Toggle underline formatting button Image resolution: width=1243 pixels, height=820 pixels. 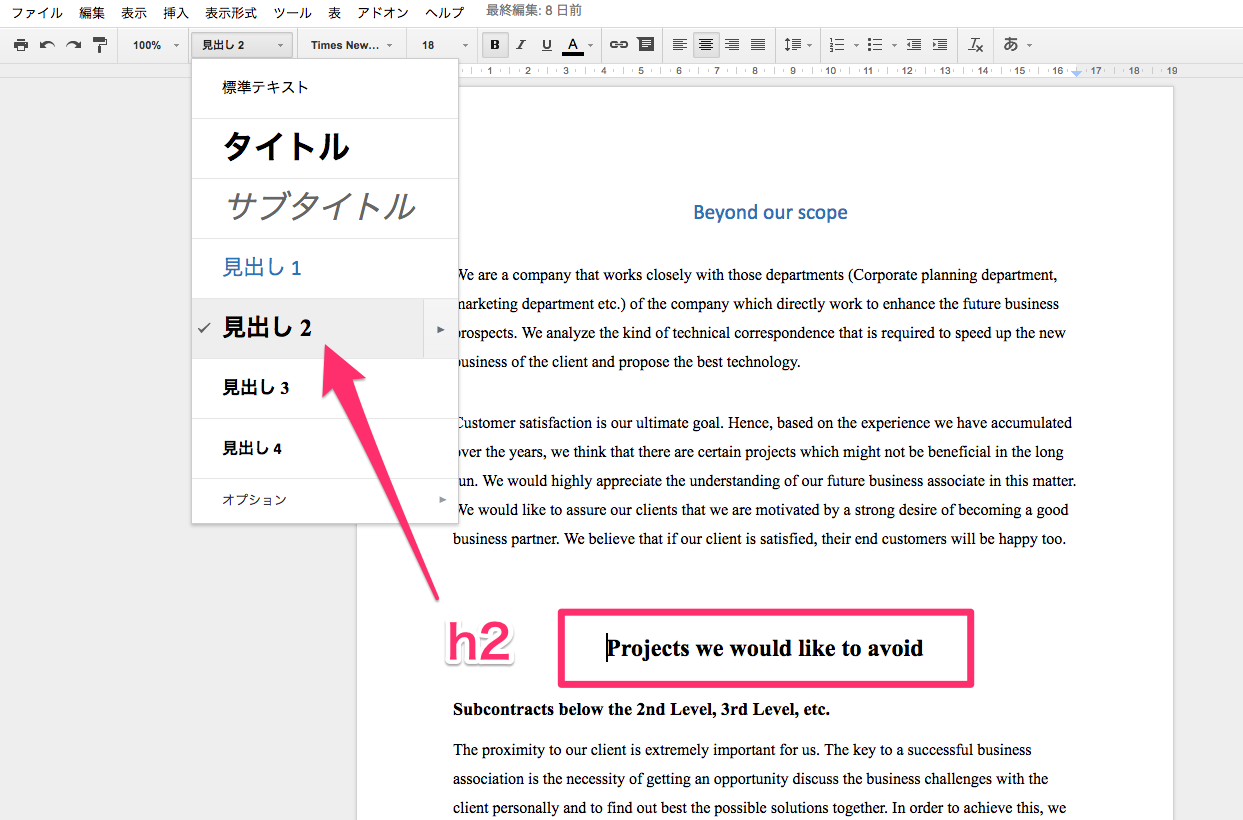(546, 45)
